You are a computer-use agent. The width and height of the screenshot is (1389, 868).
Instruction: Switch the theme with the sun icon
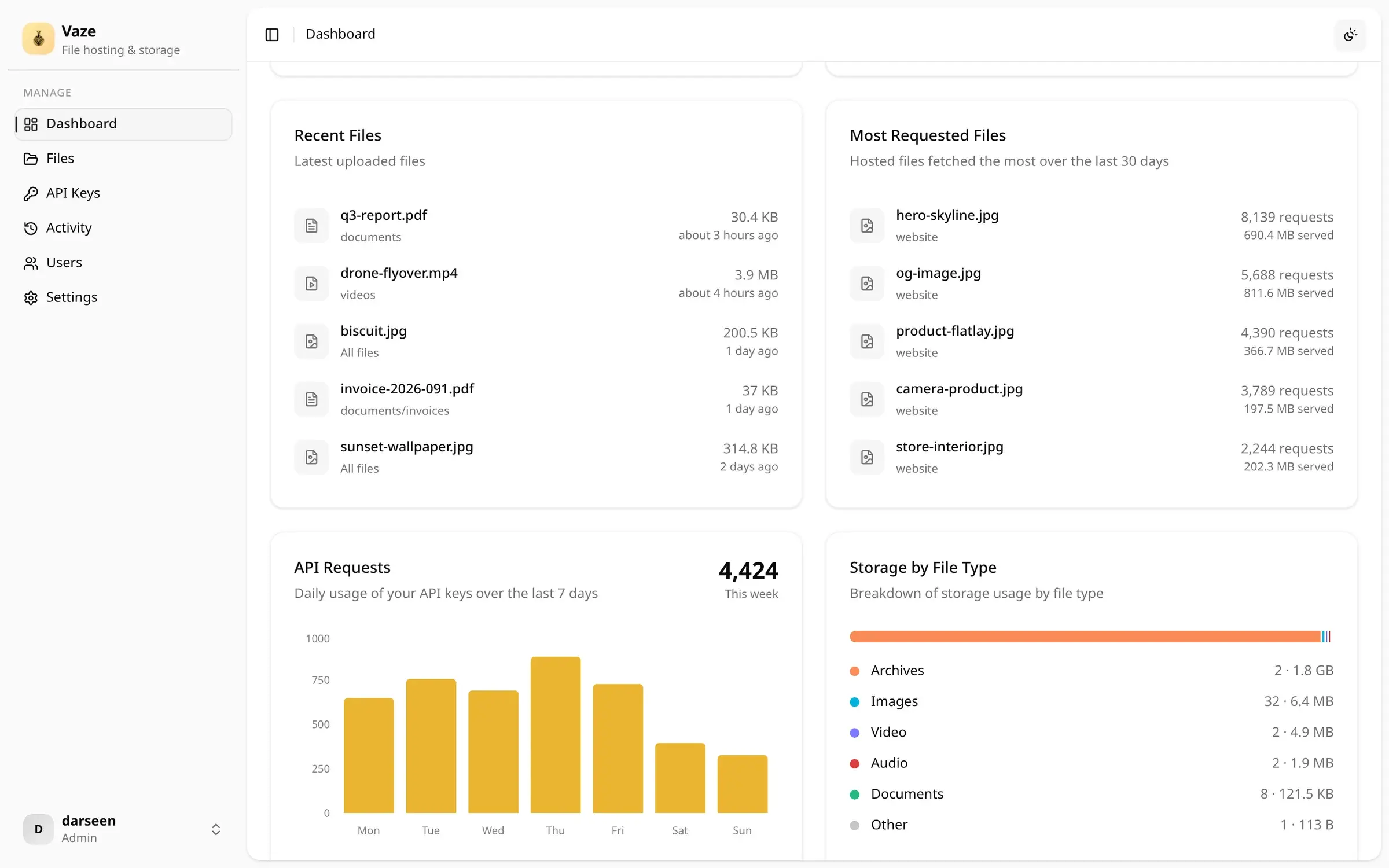[1350, 35]
